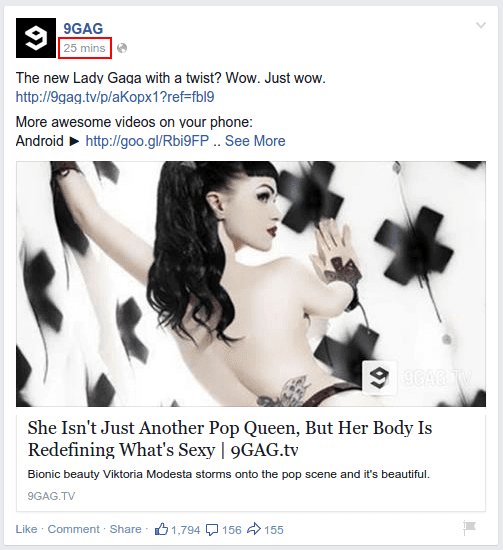The height and width of the screenshot is (550, 503).
Task: Open the 9gag.tv/p/aKopx1 link
Action: point(115,97)
